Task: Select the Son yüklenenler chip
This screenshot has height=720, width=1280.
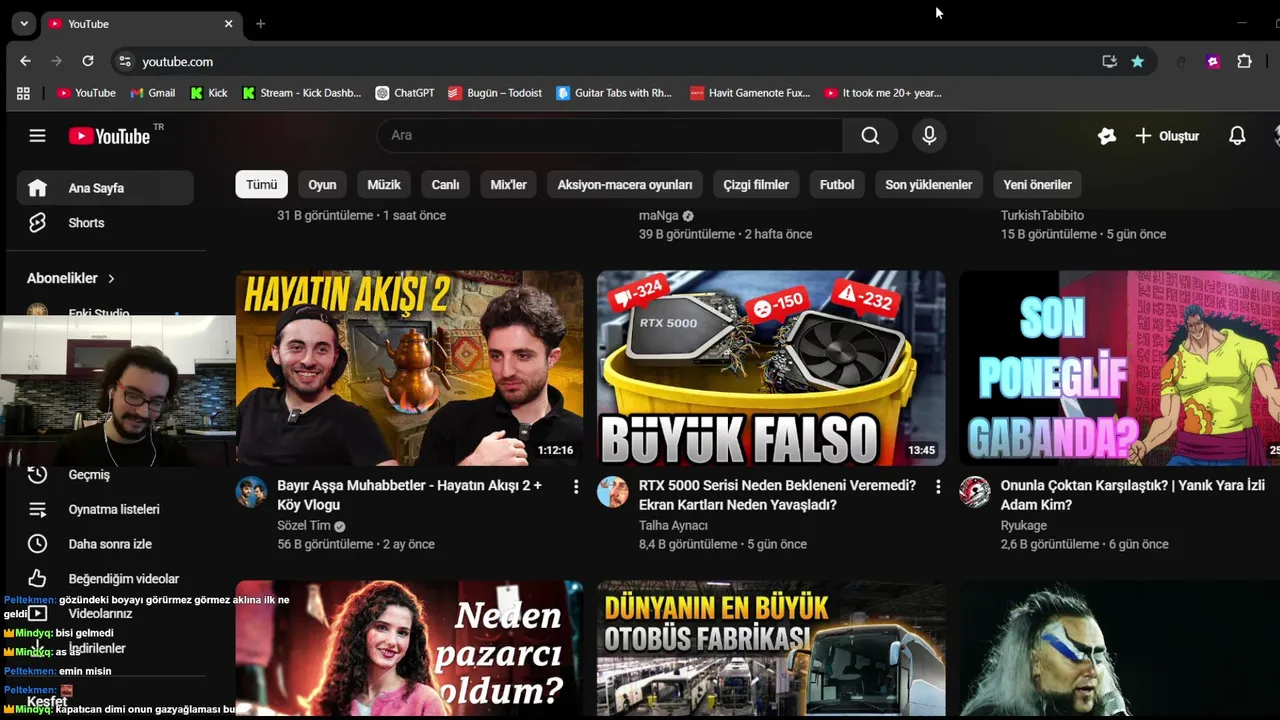Action: 929,185
